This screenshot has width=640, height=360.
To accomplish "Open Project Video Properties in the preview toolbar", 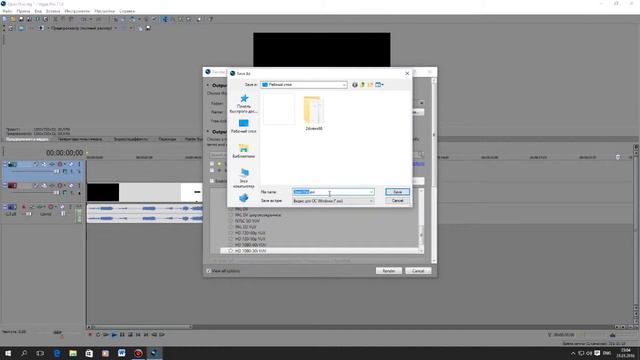I will pos(11,28).
